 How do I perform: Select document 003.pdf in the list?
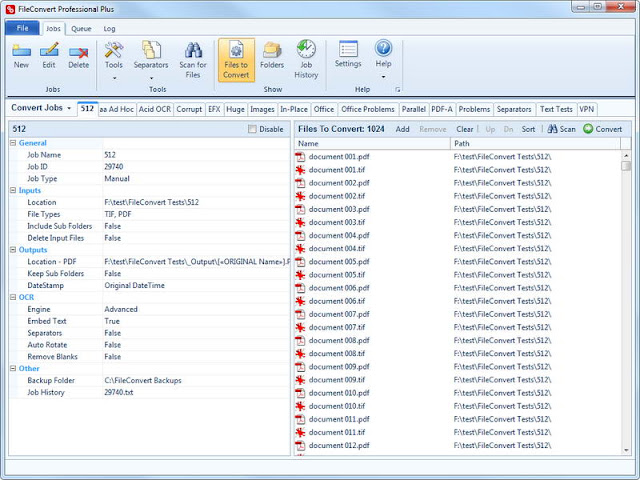(x=339, y=209)
